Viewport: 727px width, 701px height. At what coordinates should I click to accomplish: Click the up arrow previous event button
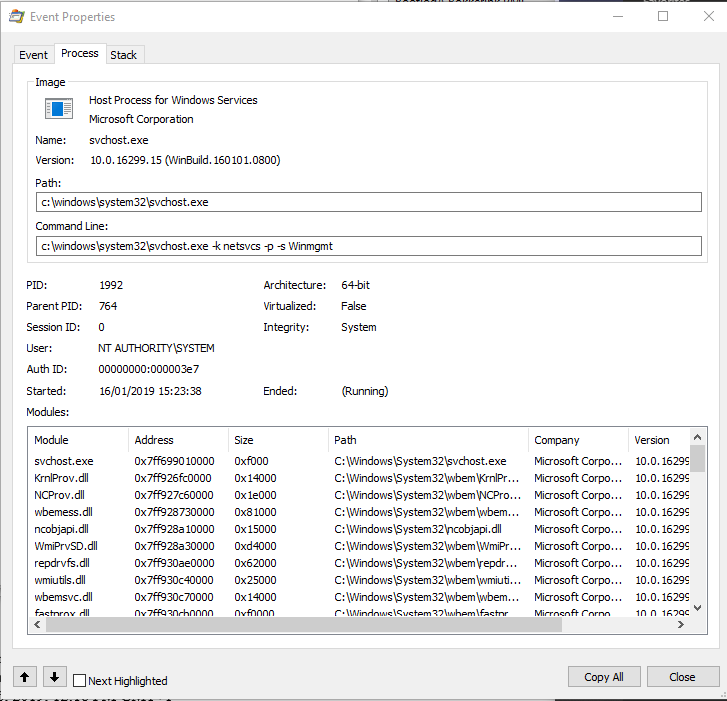pyautogui.click(x=25, y=677)
